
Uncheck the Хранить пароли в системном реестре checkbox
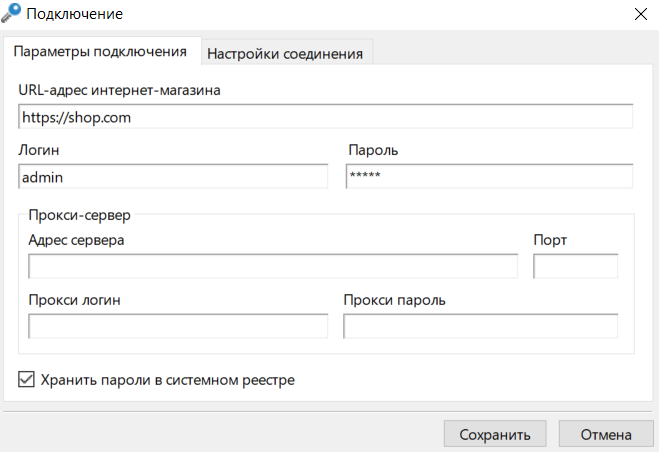[x=26, y=379]
